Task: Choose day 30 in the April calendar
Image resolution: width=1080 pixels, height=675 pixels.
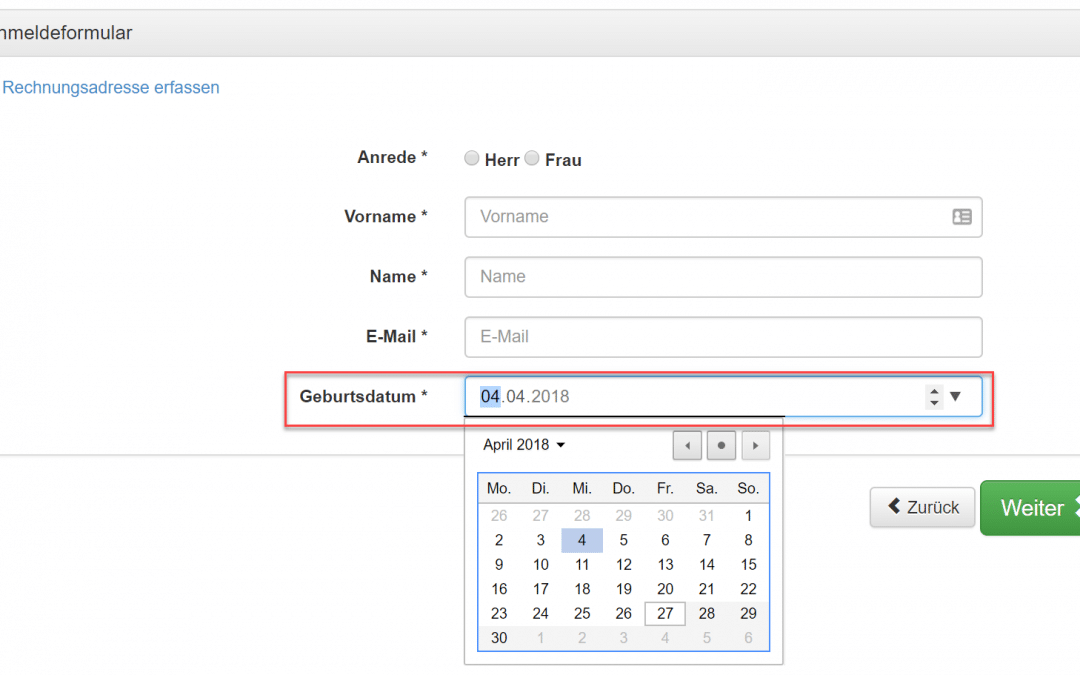Action: coord(499,638)
